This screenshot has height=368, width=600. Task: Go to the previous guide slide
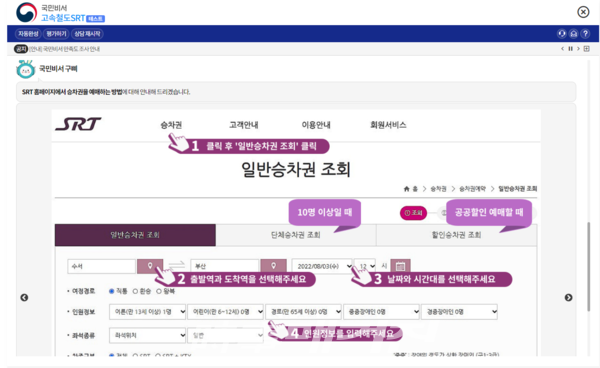[24, 297]
